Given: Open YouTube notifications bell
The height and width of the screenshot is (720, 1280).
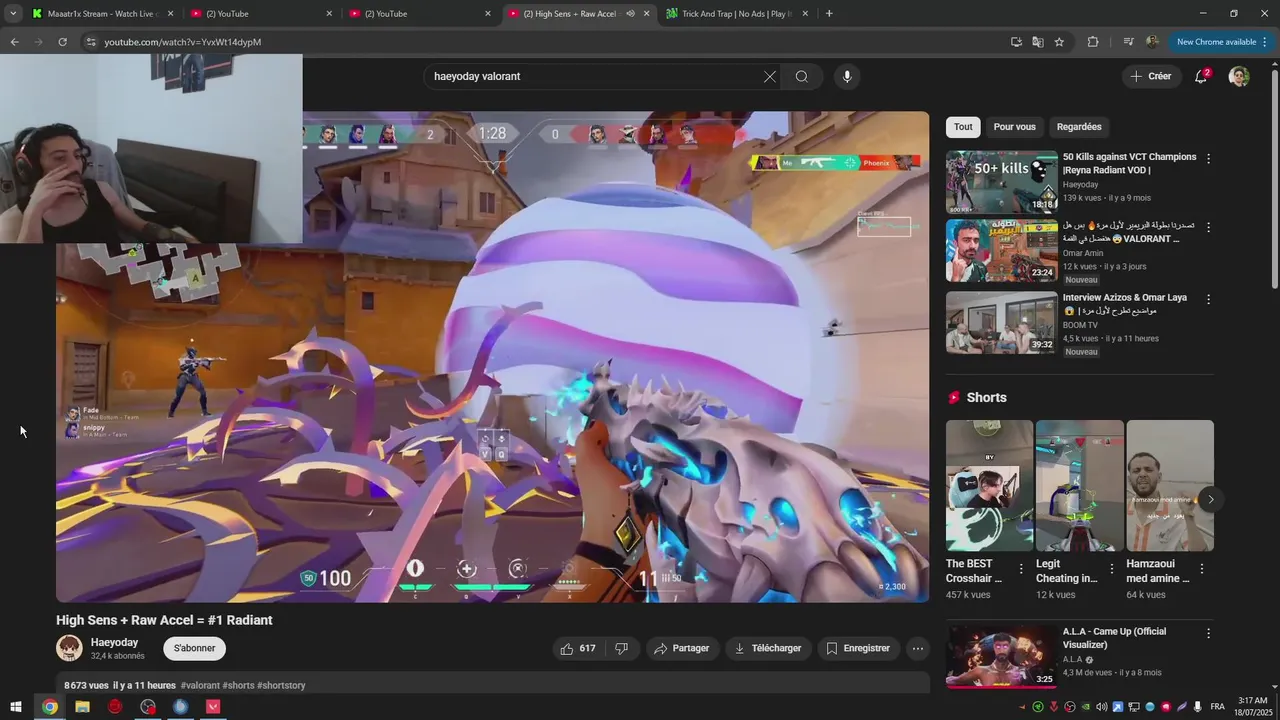Looking at the screenshot, I should (1201, 76).
